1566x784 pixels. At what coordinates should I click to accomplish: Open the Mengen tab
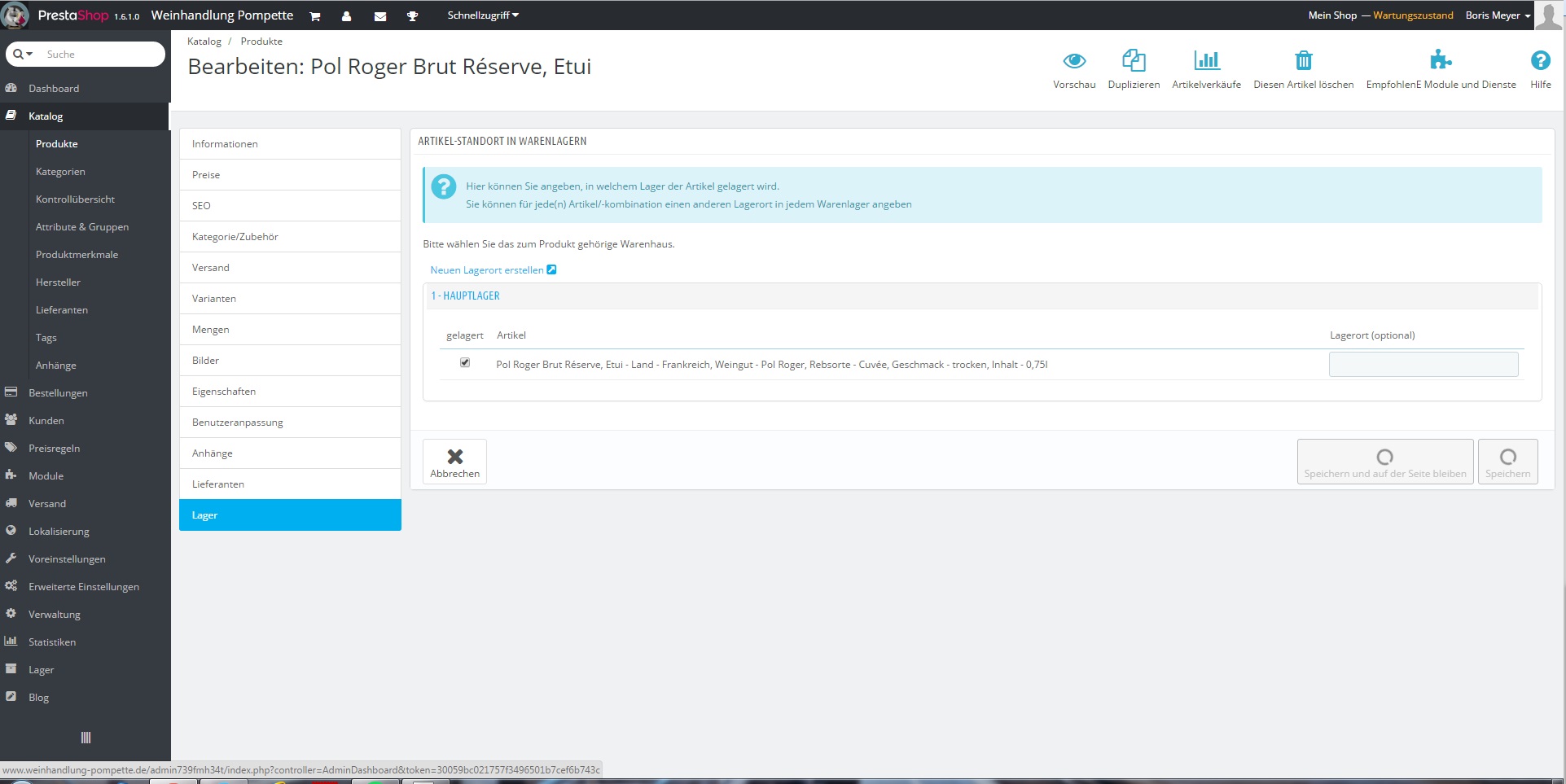[x=290, y=330]
